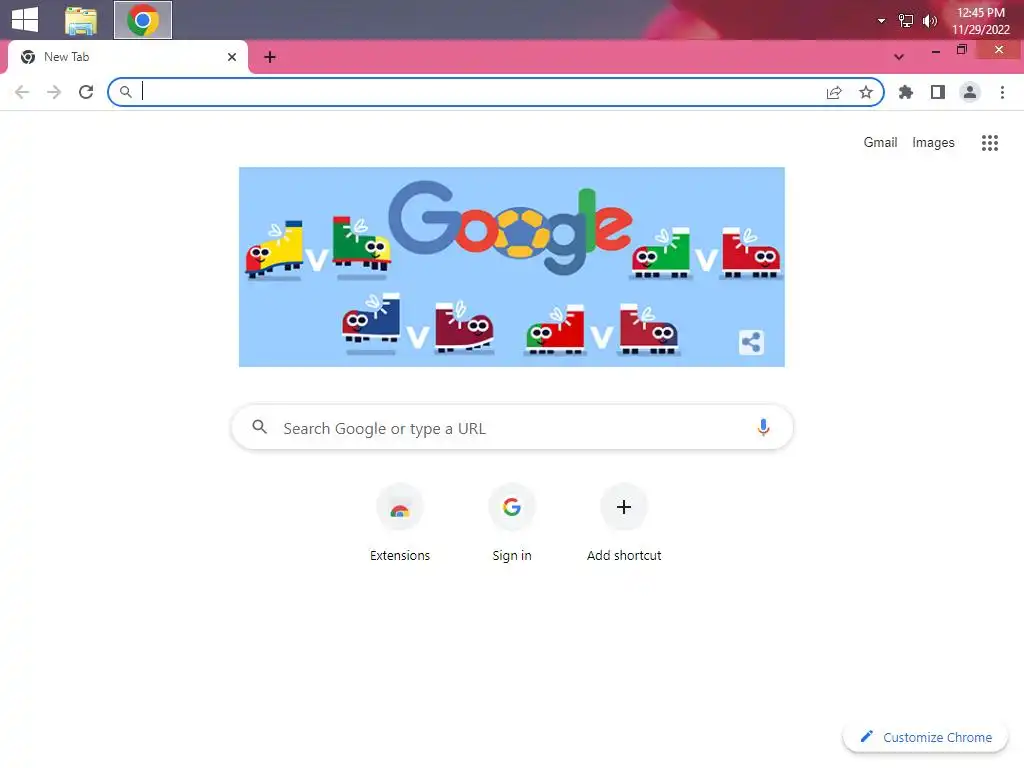
Task: Click the browser Back arrow
Action: (22, 92)
